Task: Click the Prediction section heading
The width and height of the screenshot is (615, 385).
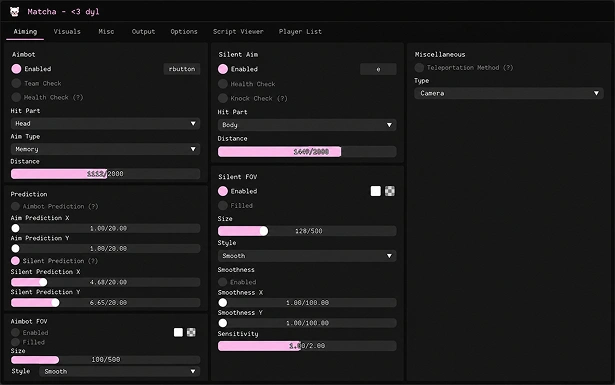Action: pyautogui.click(x=29, y=194)
